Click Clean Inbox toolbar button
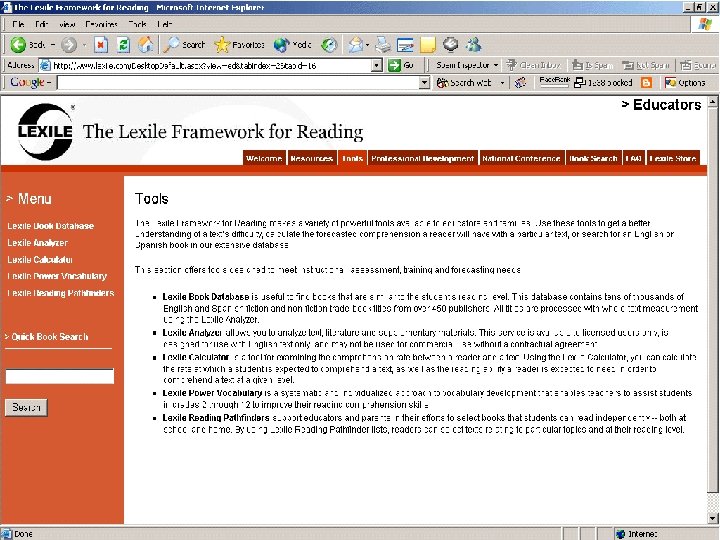 click(x=534, y=65)
